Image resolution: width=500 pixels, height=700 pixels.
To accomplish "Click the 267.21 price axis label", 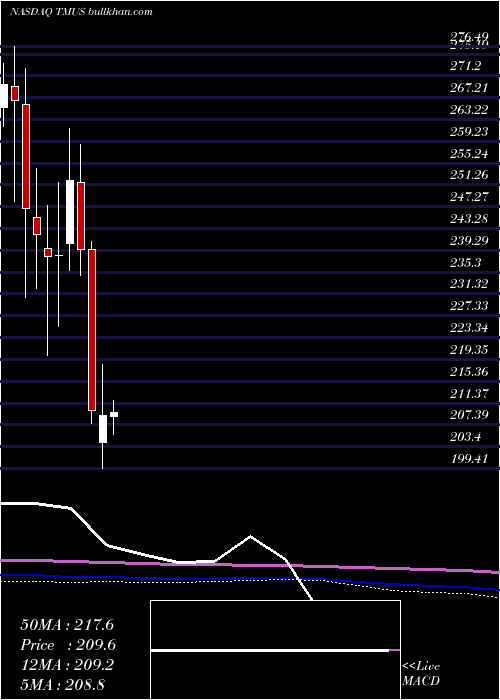I will click(x=469, y=88).
